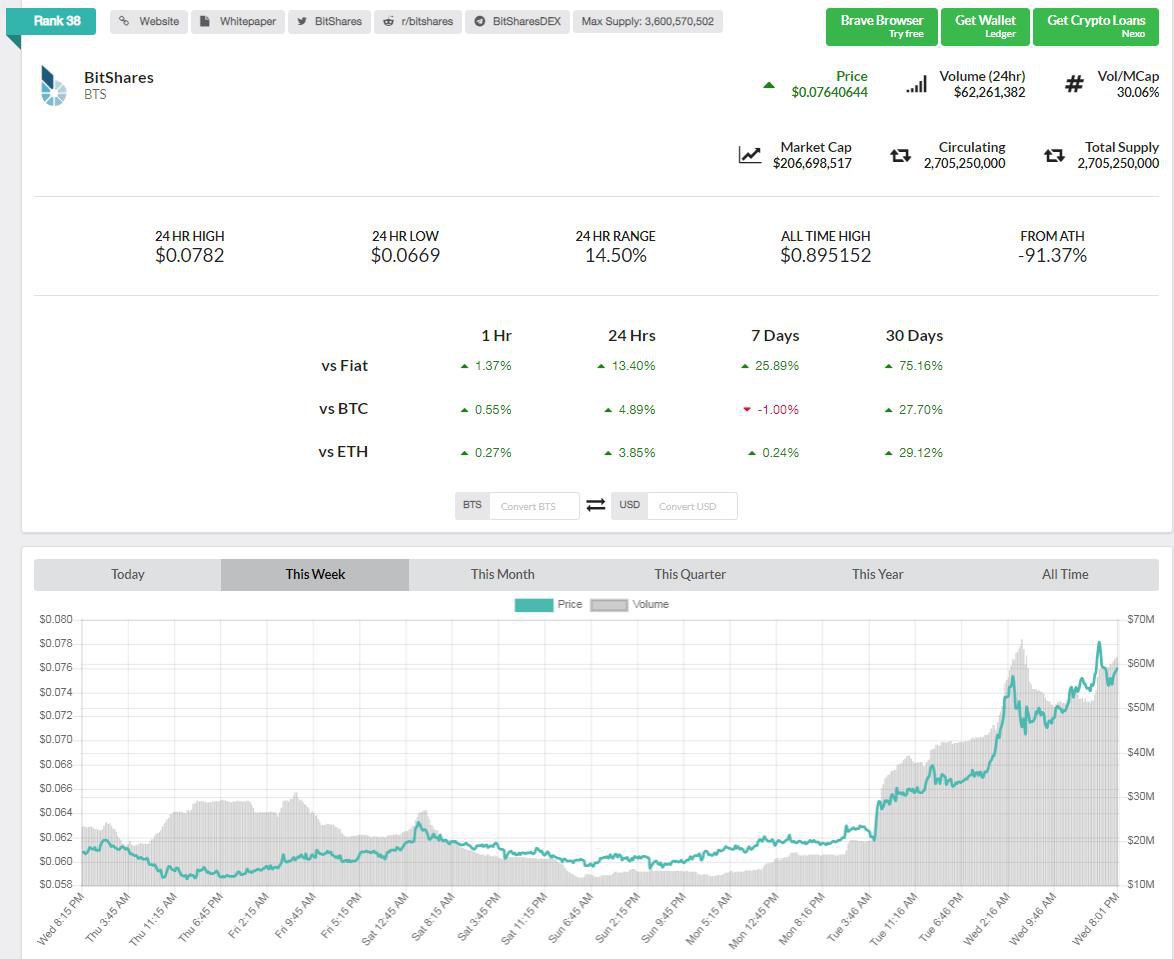Click the 24 HR RANGE value 14.50%
1174x959 pixels.
tap(615, 255)
